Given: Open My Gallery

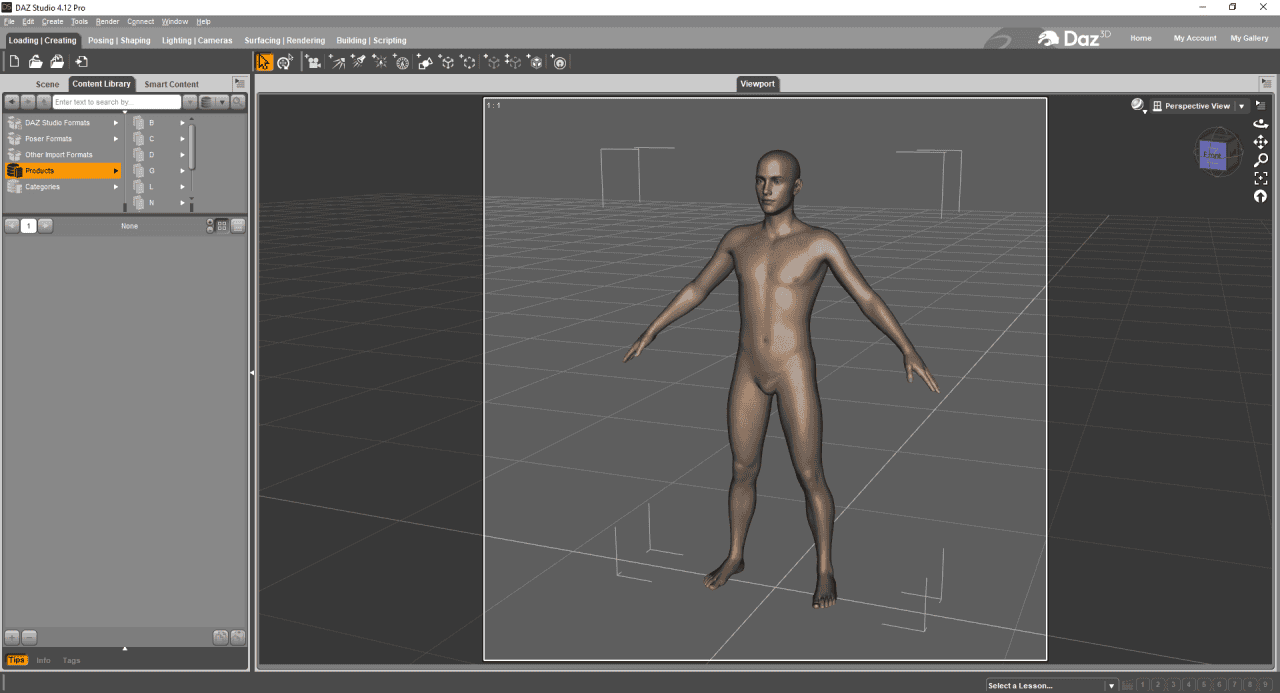Looking at the screenshot, I should [1249, 38].
